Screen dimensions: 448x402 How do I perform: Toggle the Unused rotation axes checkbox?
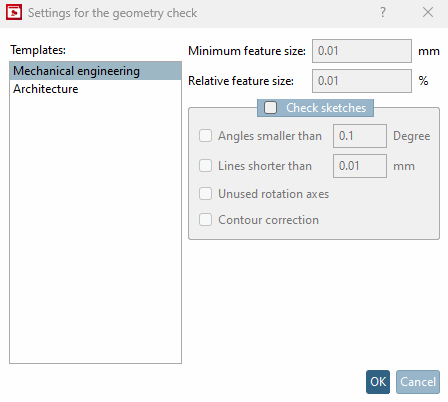tap(205, 194)
